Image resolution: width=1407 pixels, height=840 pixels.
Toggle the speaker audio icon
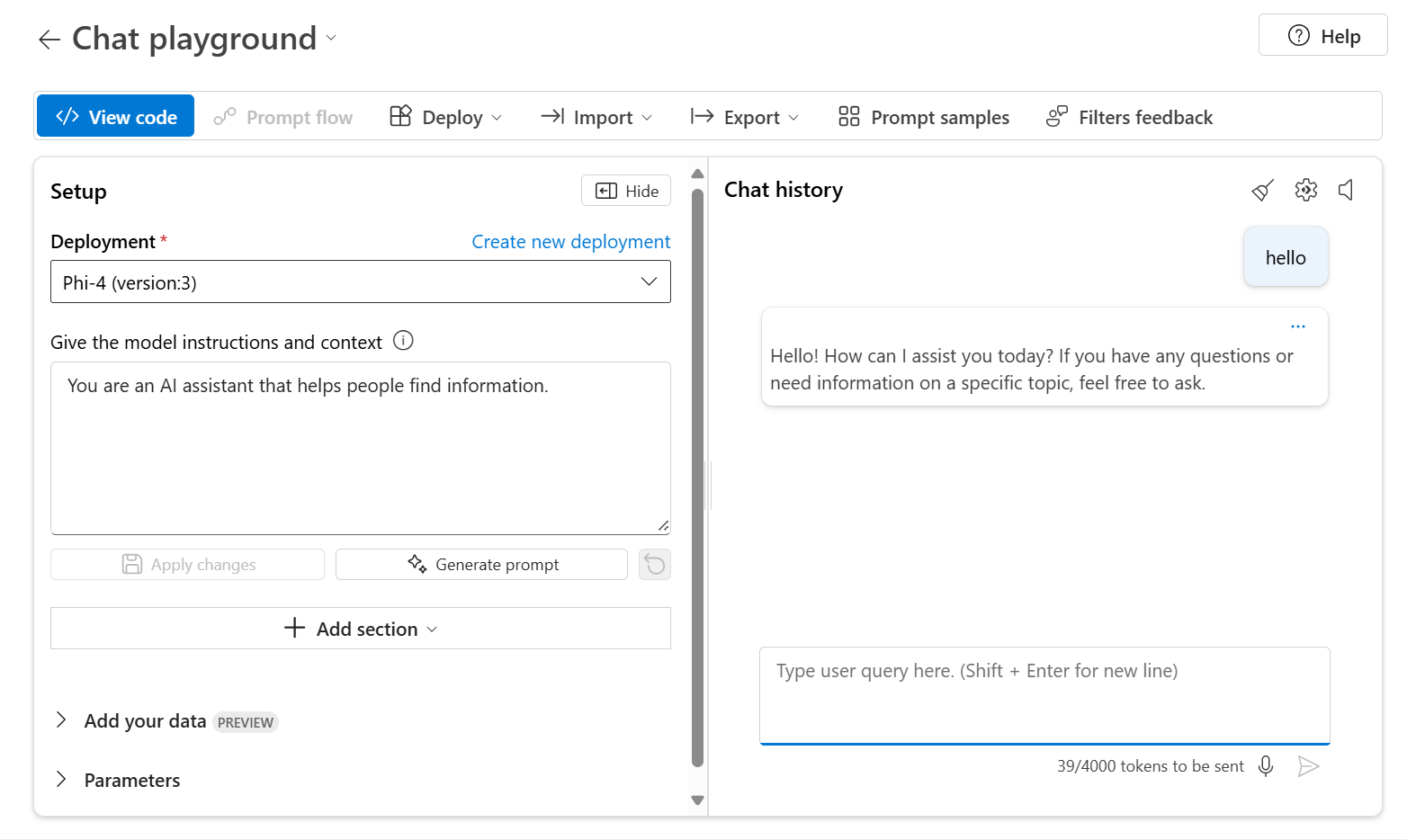tap(1347, 190)
